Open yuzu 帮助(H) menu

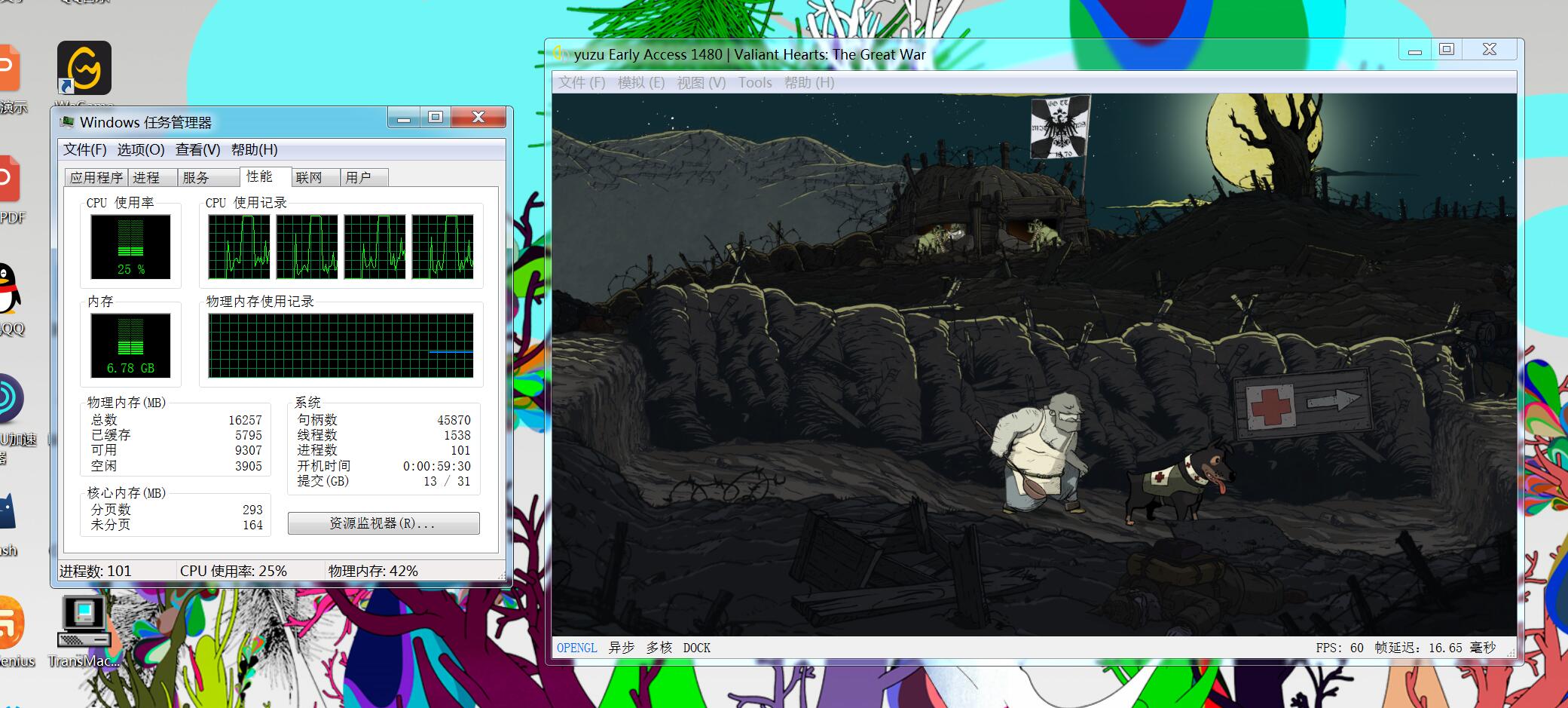[809, 82]
